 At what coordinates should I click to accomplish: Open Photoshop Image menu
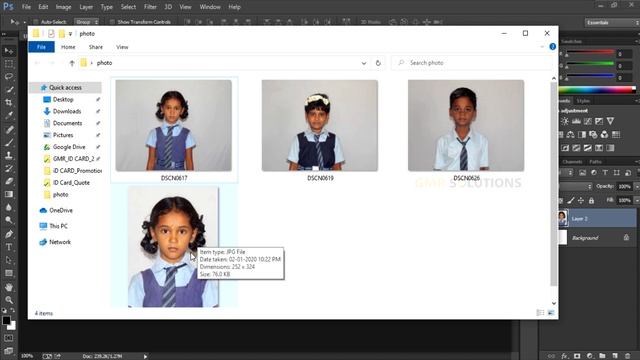(x=63, y=7)
